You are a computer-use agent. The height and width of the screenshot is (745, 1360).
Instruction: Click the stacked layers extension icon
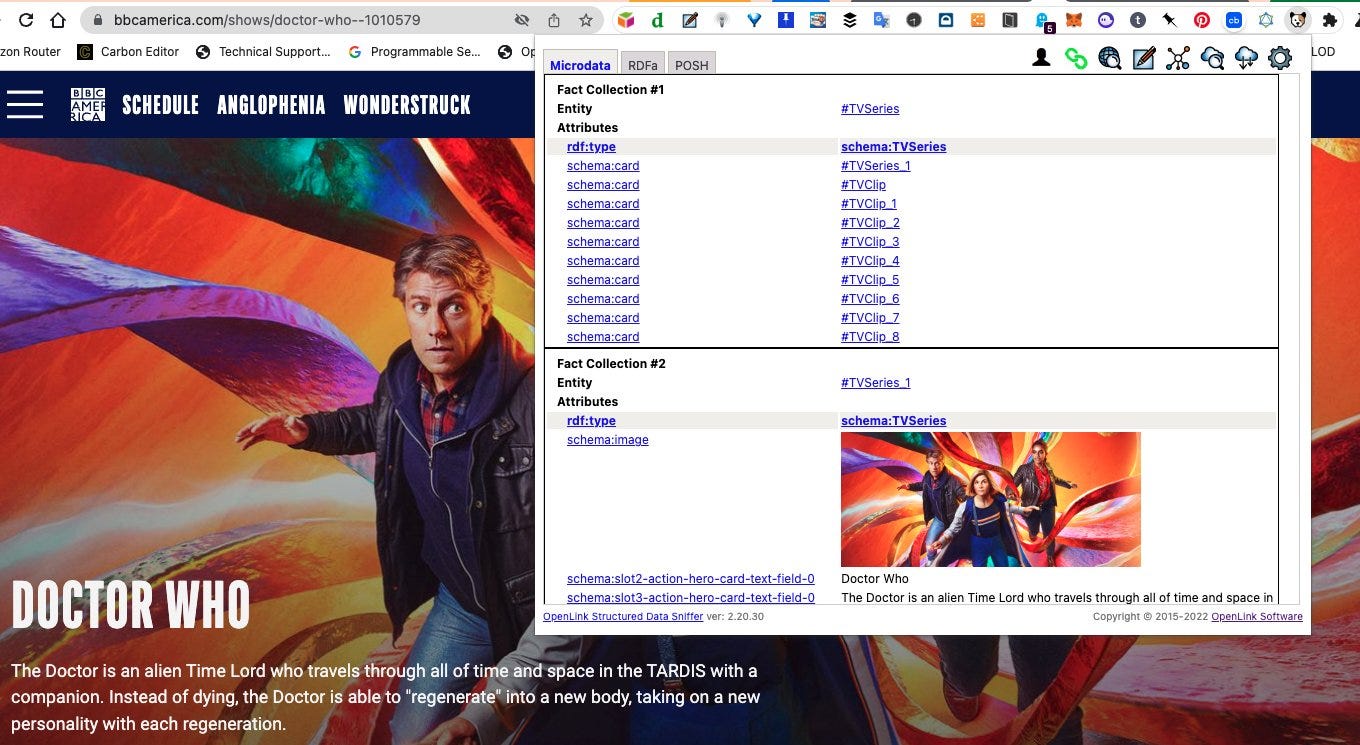tap(850, 20)
